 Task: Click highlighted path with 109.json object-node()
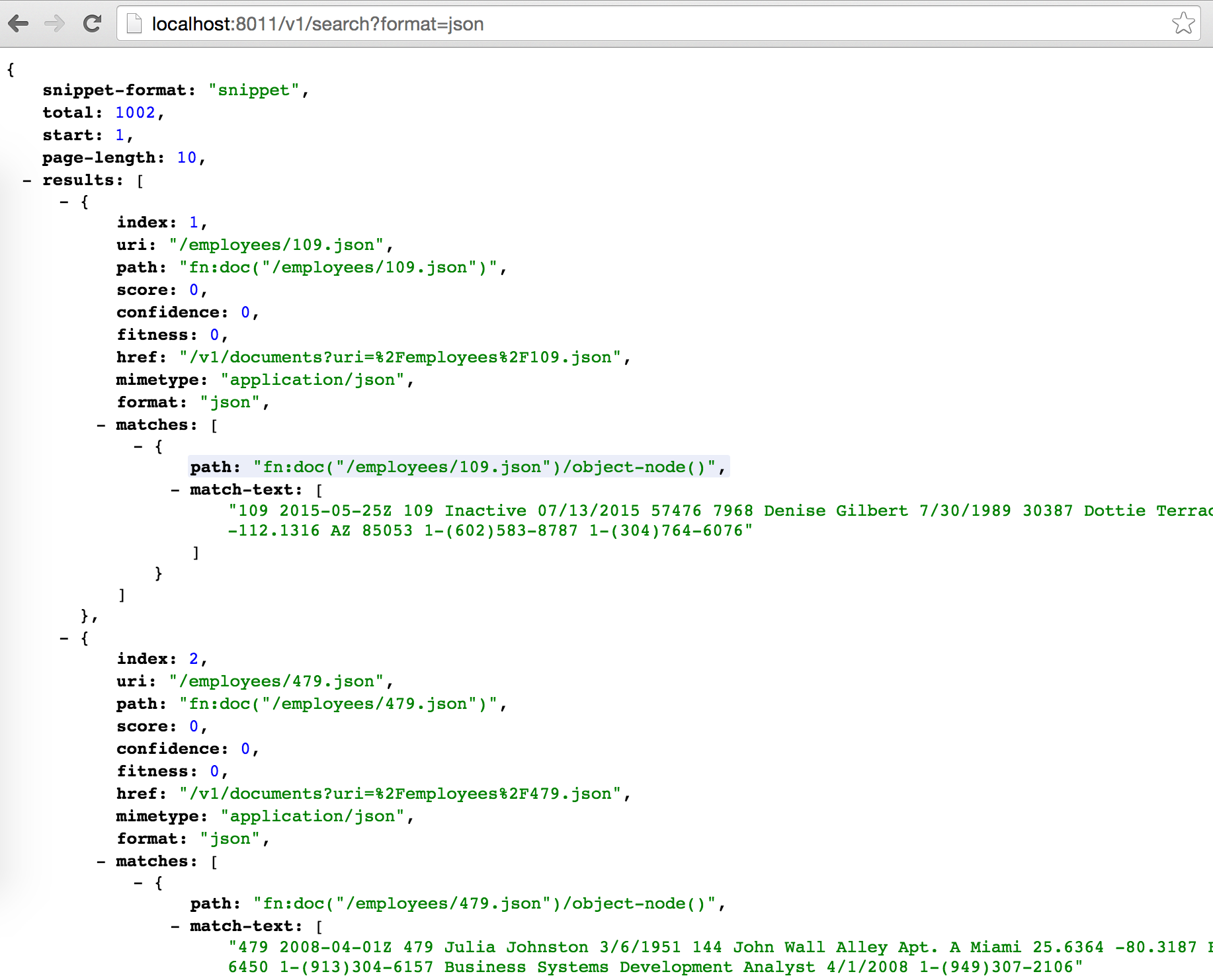(459, 467)
